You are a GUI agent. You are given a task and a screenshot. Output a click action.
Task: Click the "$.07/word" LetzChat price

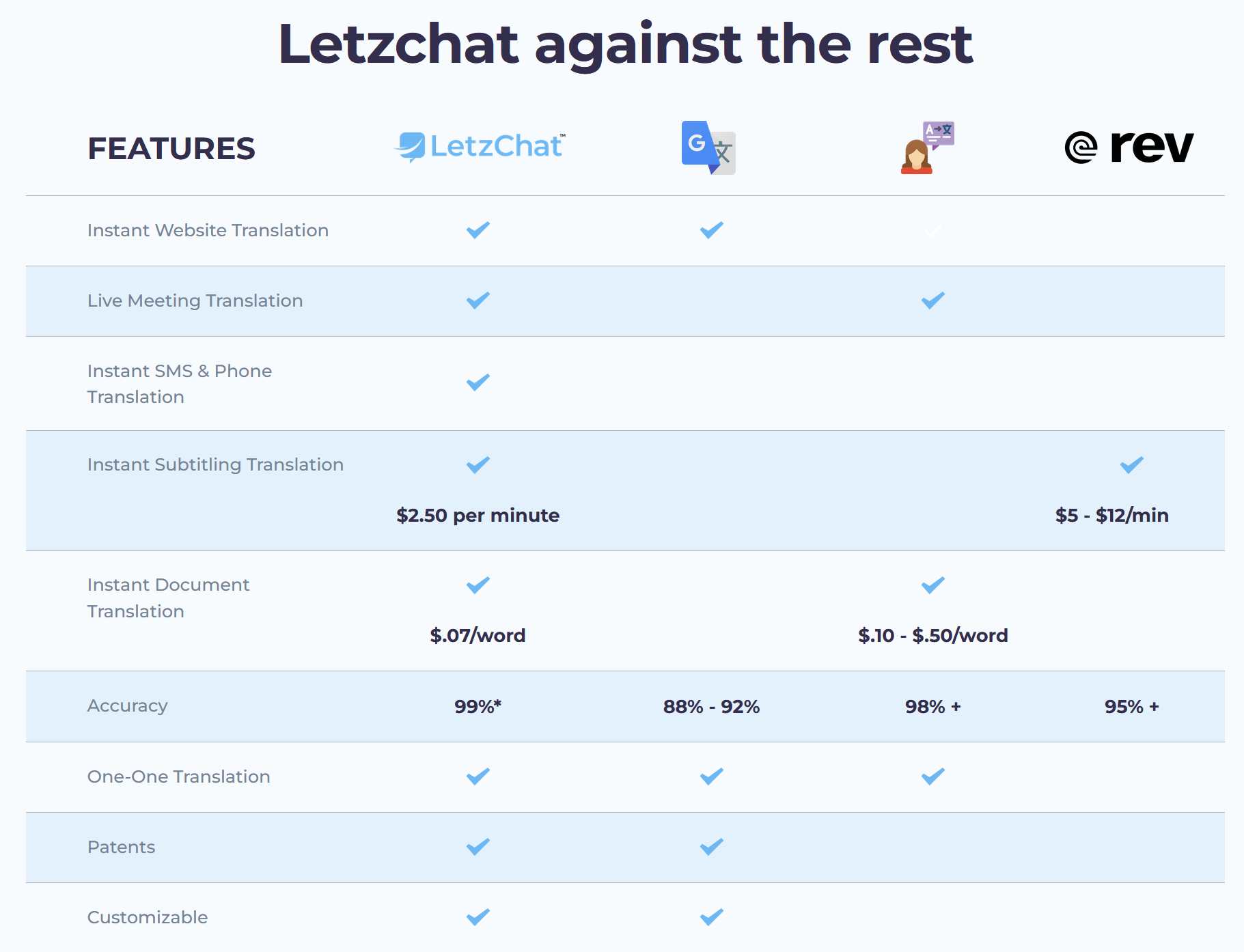tap(478, 636)
